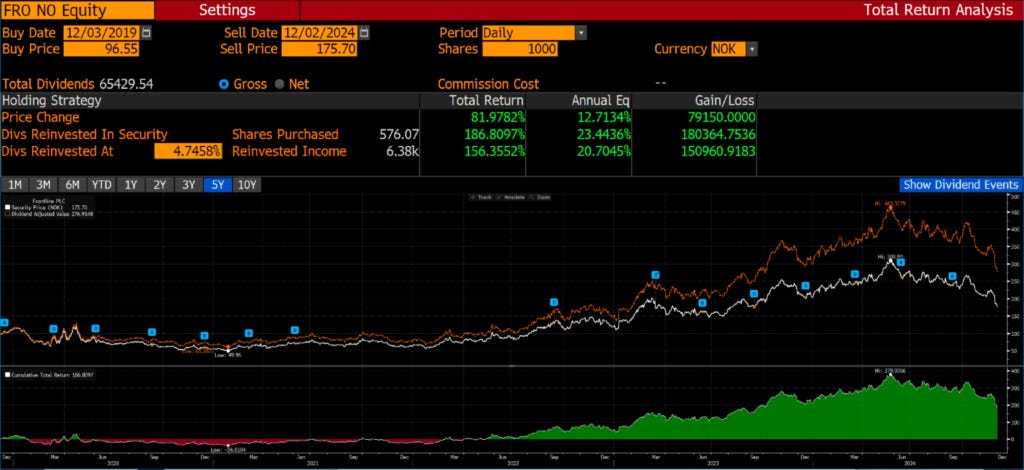Click dividend marker right of the Hi 309.90 label
1024x470 pixels.
click(x=901, y=262)
